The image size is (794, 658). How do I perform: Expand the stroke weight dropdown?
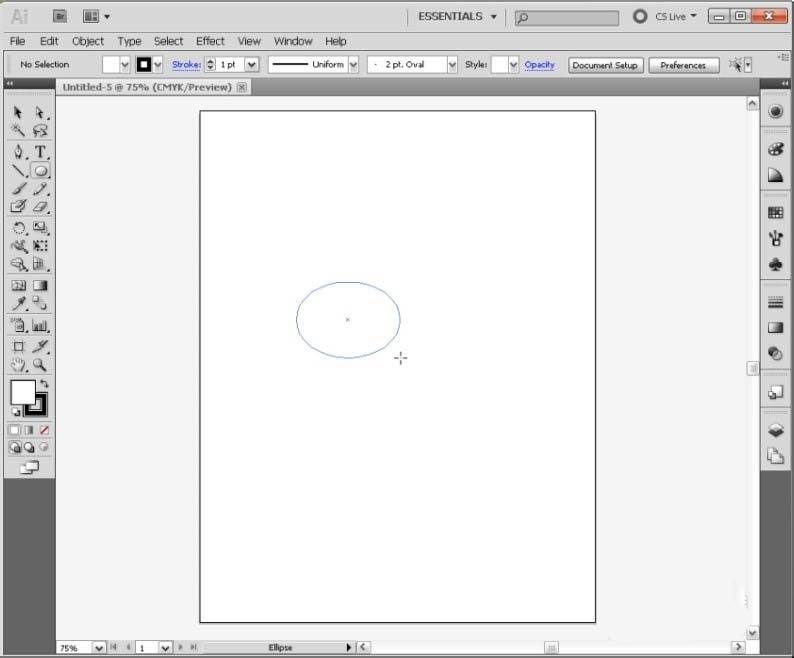click(251, 65)
